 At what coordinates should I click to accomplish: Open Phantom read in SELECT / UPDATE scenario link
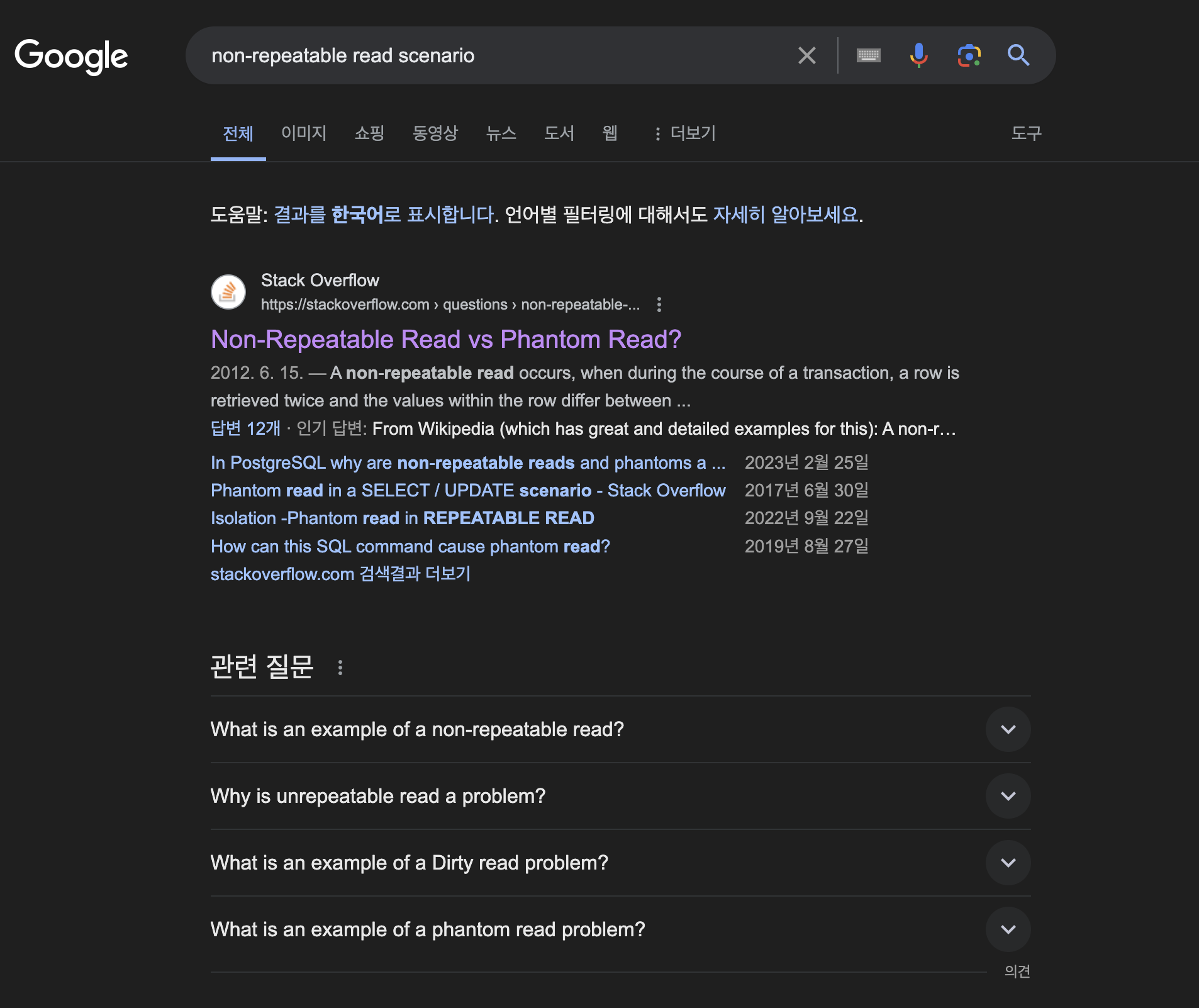(468, 491)
